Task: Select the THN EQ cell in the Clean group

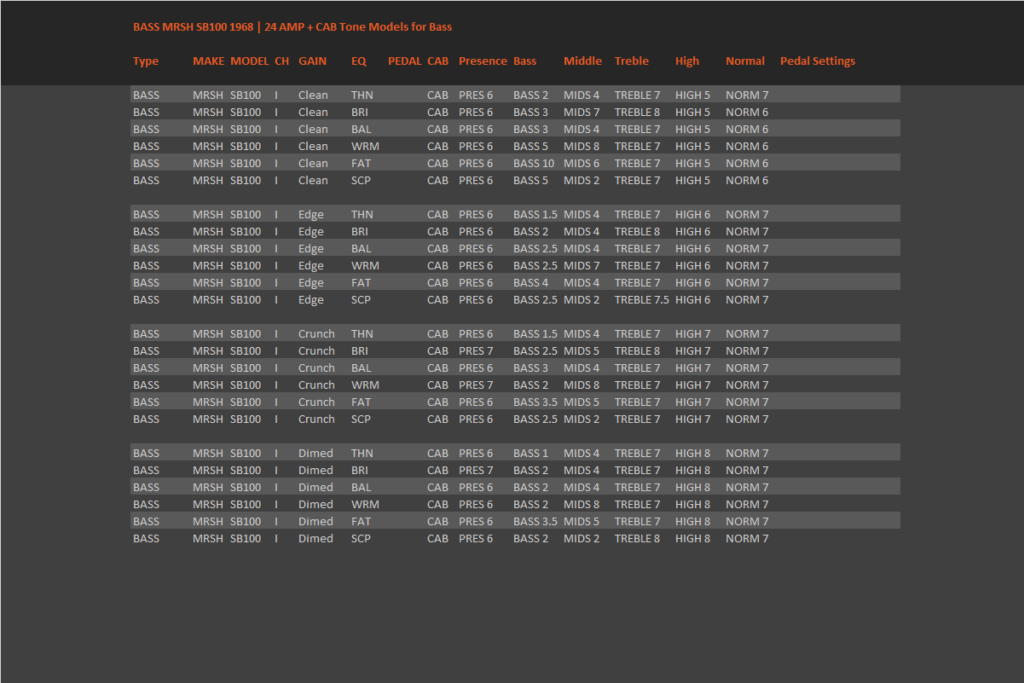Action: pos(362,95)
